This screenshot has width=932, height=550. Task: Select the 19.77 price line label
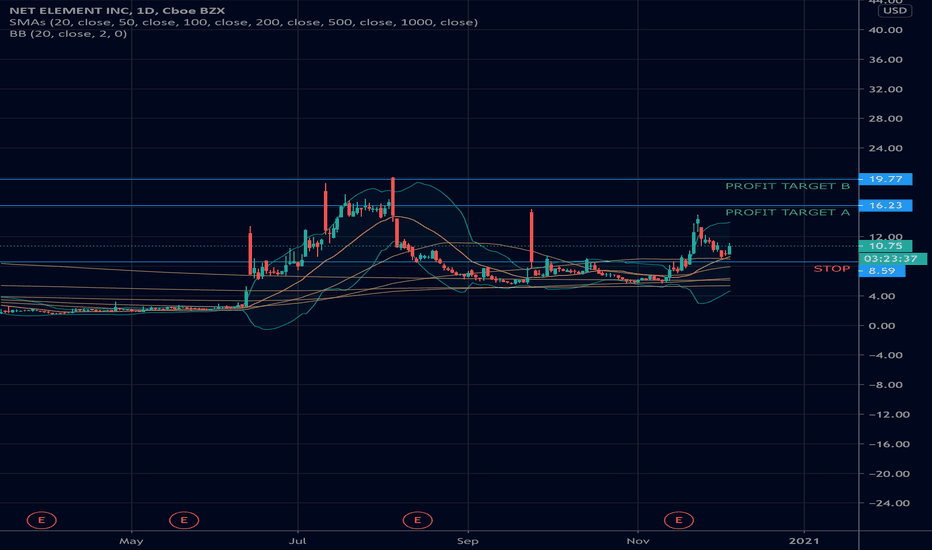coord(886,179)
